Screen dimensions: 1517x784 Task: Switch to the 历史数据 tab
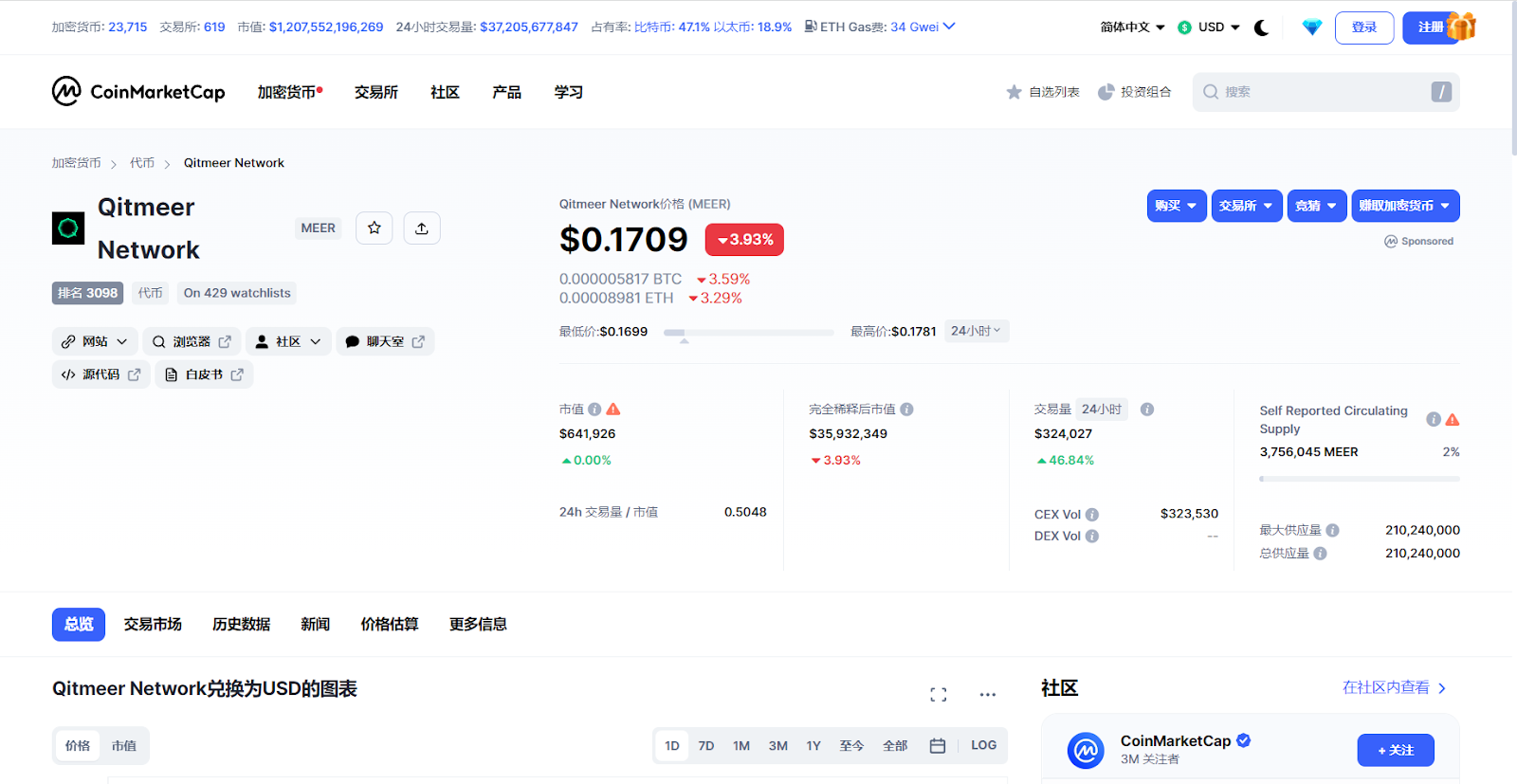point(242,625)
